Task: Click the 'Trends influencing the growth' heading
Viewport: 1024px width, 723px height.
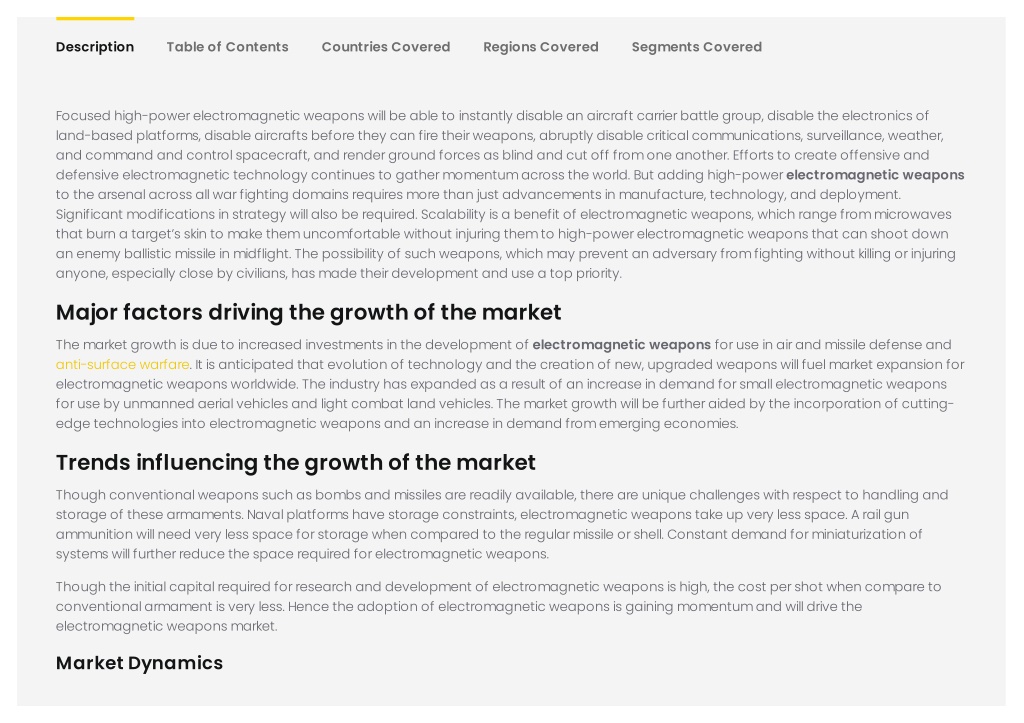Action: [x=296, y=462]
